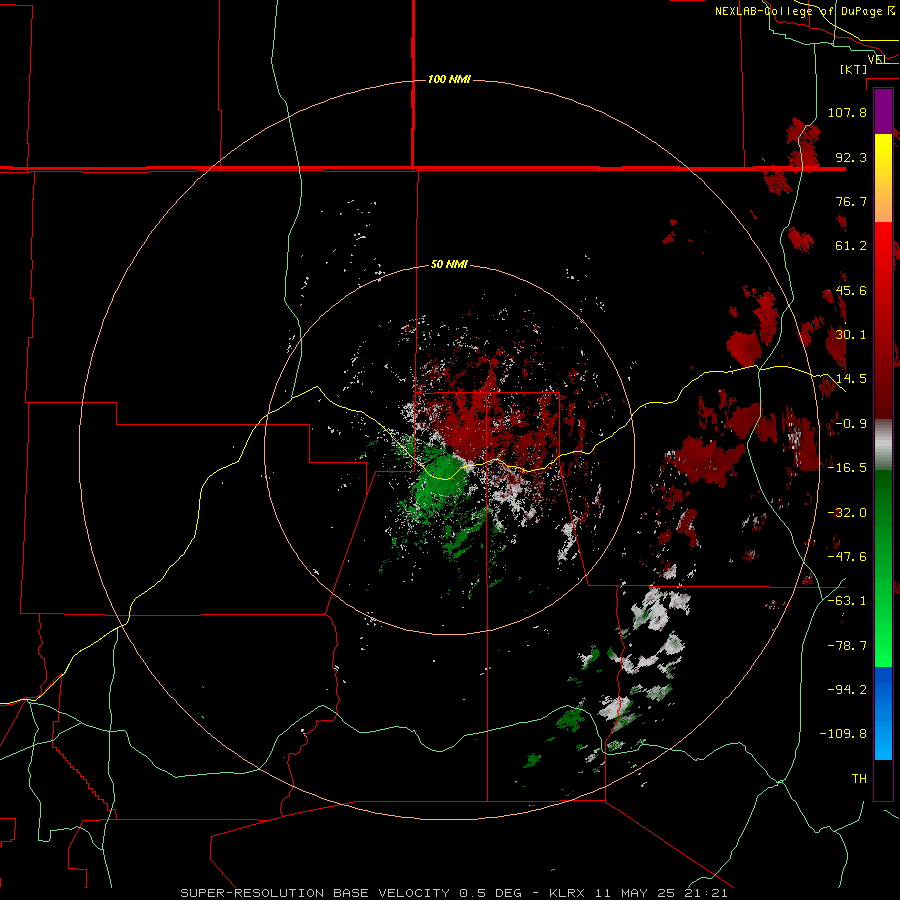Screen dimensions: 900x900
Task: Click the 100 NMI range ring label
Action: [x=449, y=79]
